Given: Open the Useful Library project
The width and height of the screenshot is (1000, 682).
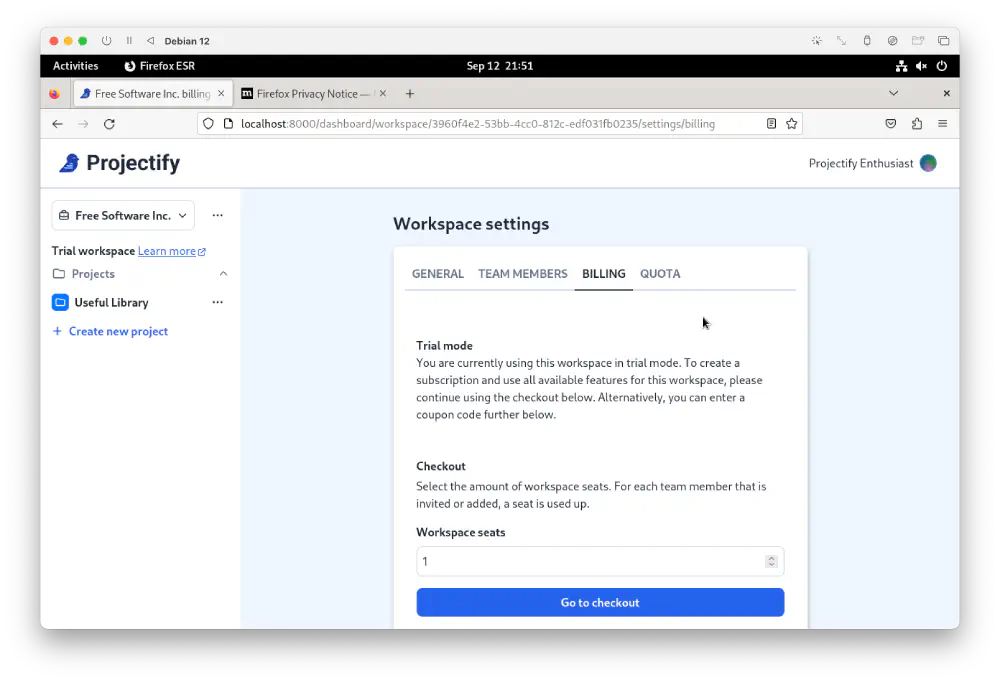Looking at the screenshot, I should click(x=111, y=302).
